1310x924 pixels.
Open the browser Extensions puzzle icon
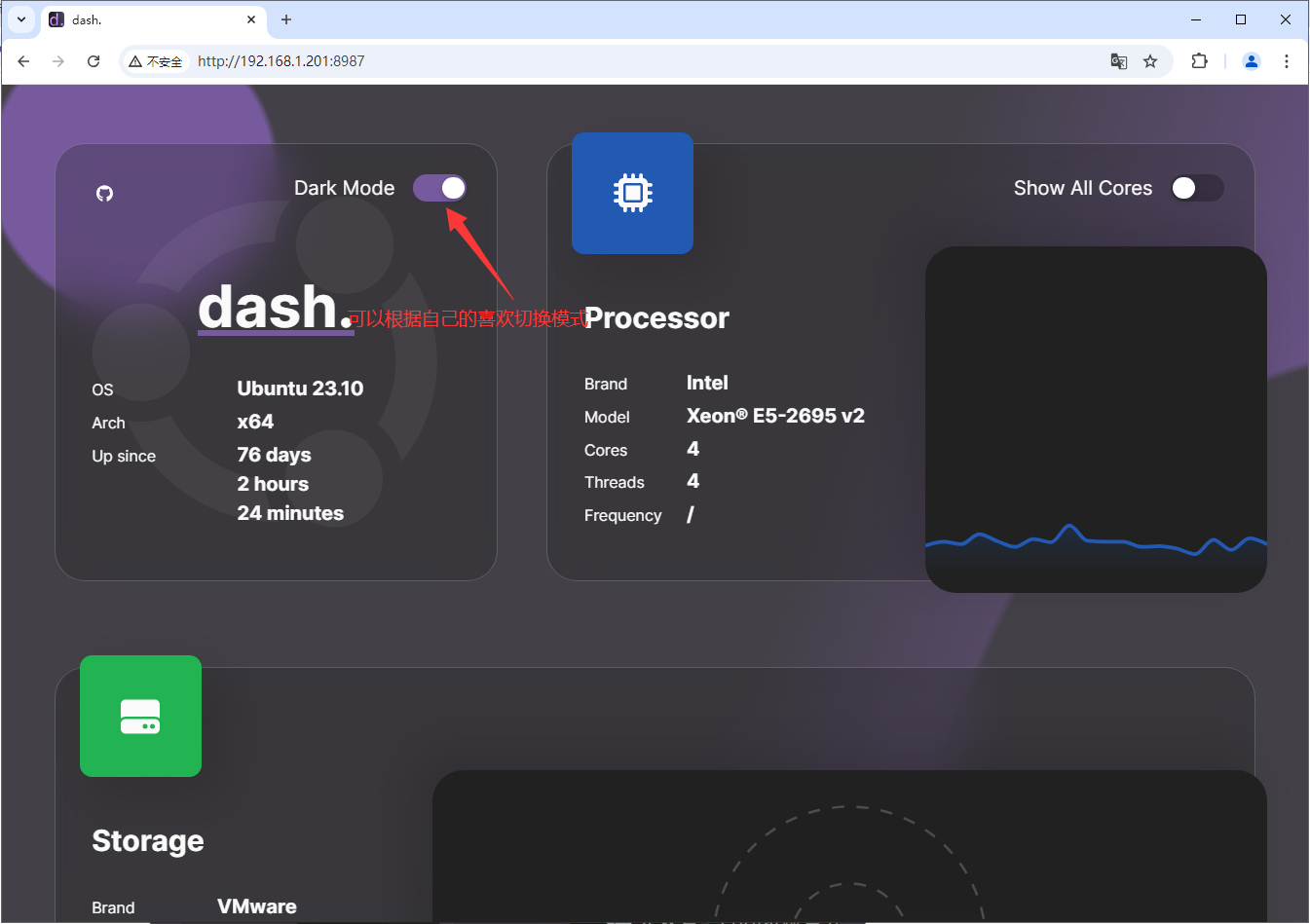[1199, 60]
